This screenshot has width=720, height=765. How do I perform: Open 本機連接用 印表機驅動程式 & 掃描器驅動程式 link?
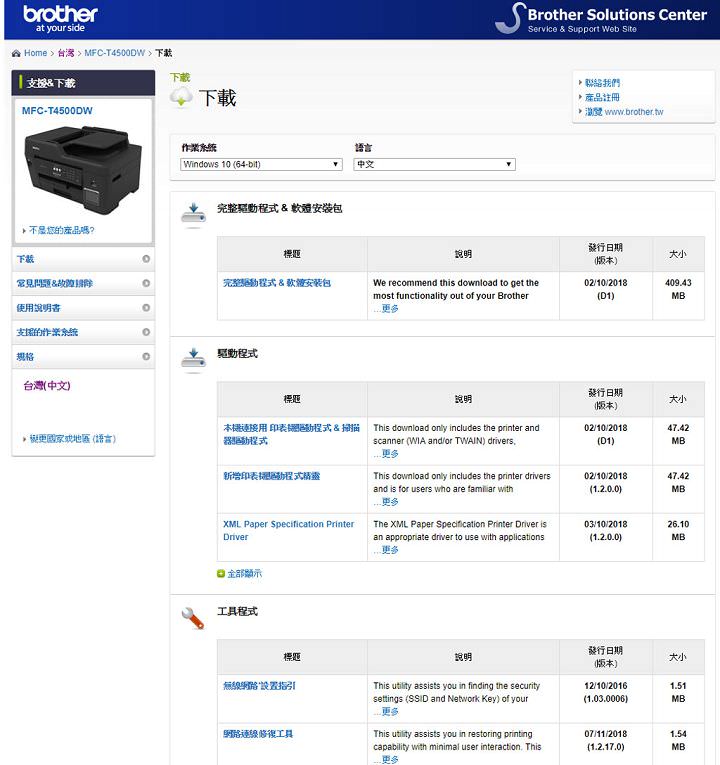coord(291,434)
